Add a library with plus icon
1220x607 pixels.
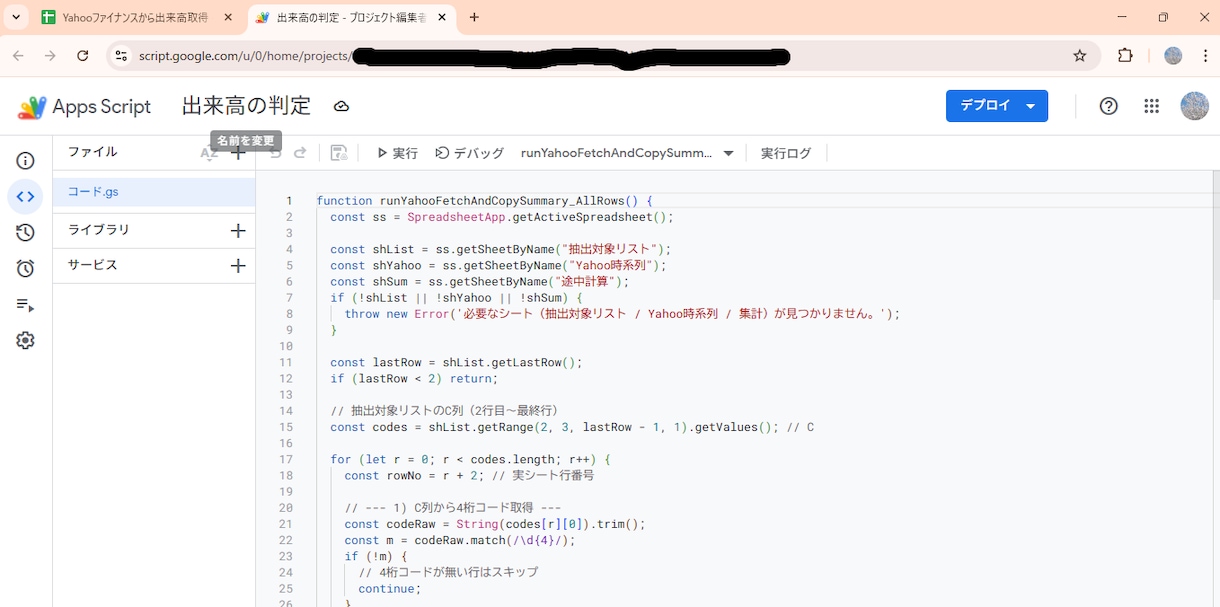pos(238,231)
